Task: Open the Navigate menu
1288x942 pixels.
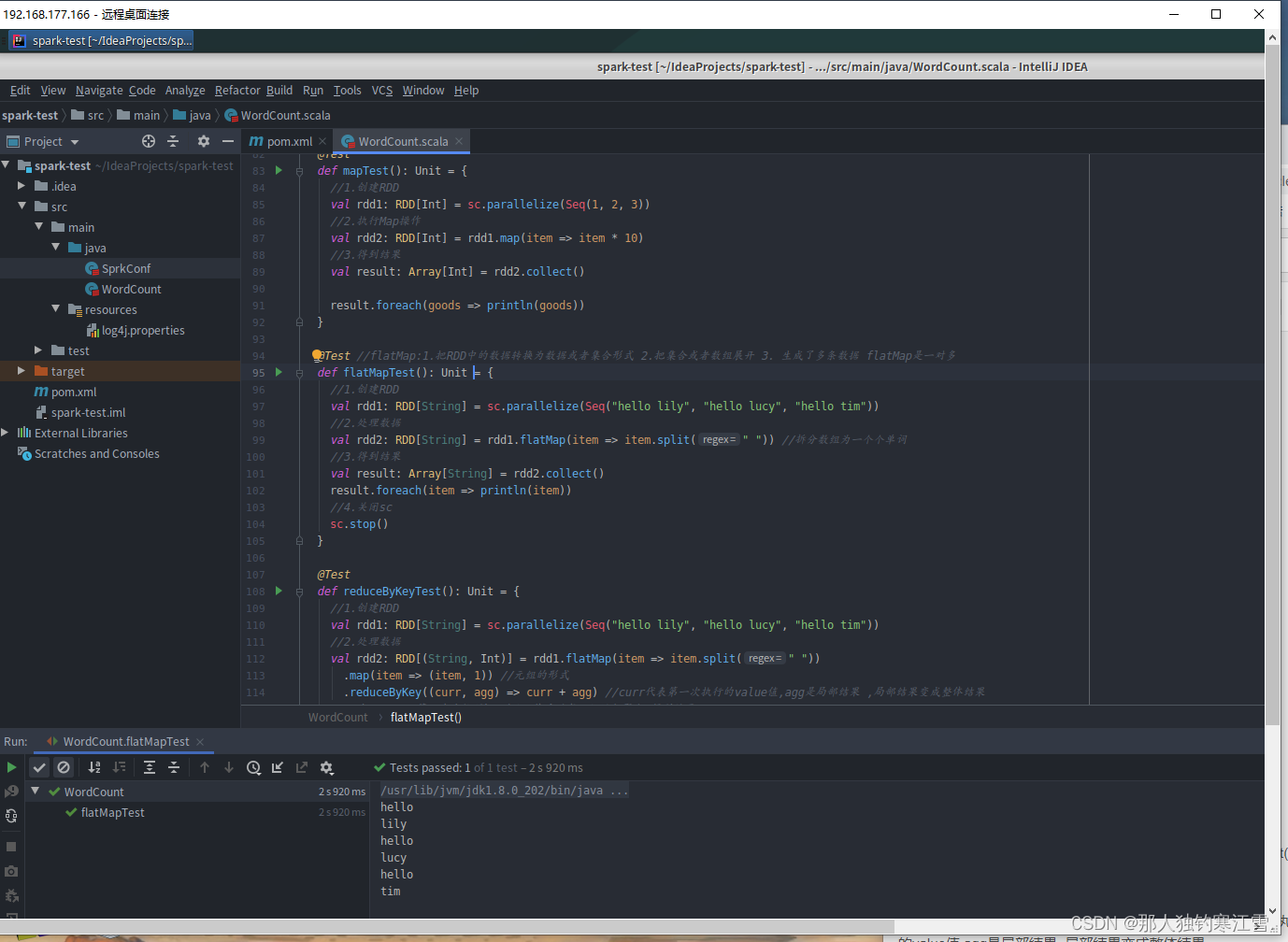Action: [99, 90]
